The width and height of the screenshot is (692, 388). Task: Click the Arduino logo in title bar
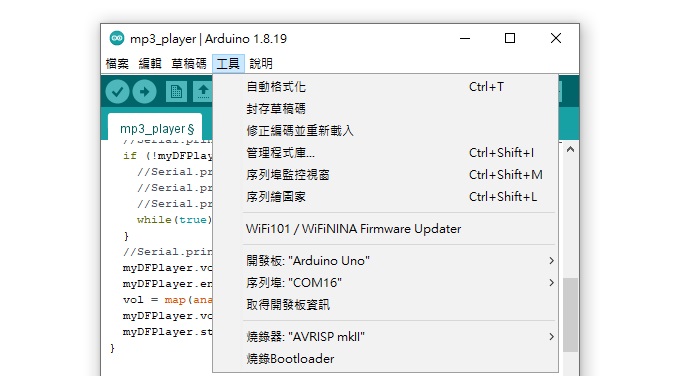[x=117, y=38]
